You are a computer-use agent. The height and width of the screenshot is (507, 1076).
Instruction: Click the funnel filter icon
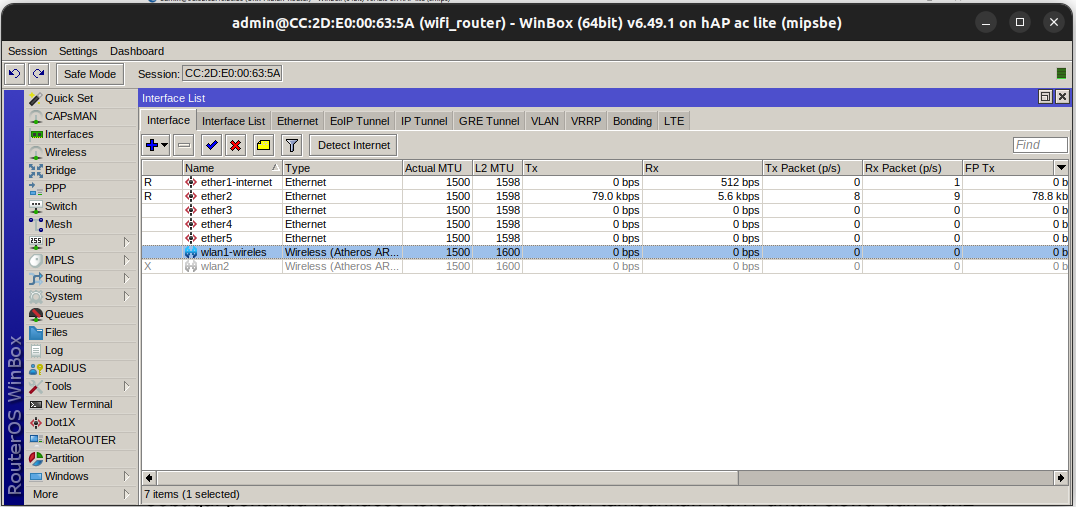coord(291,145)
